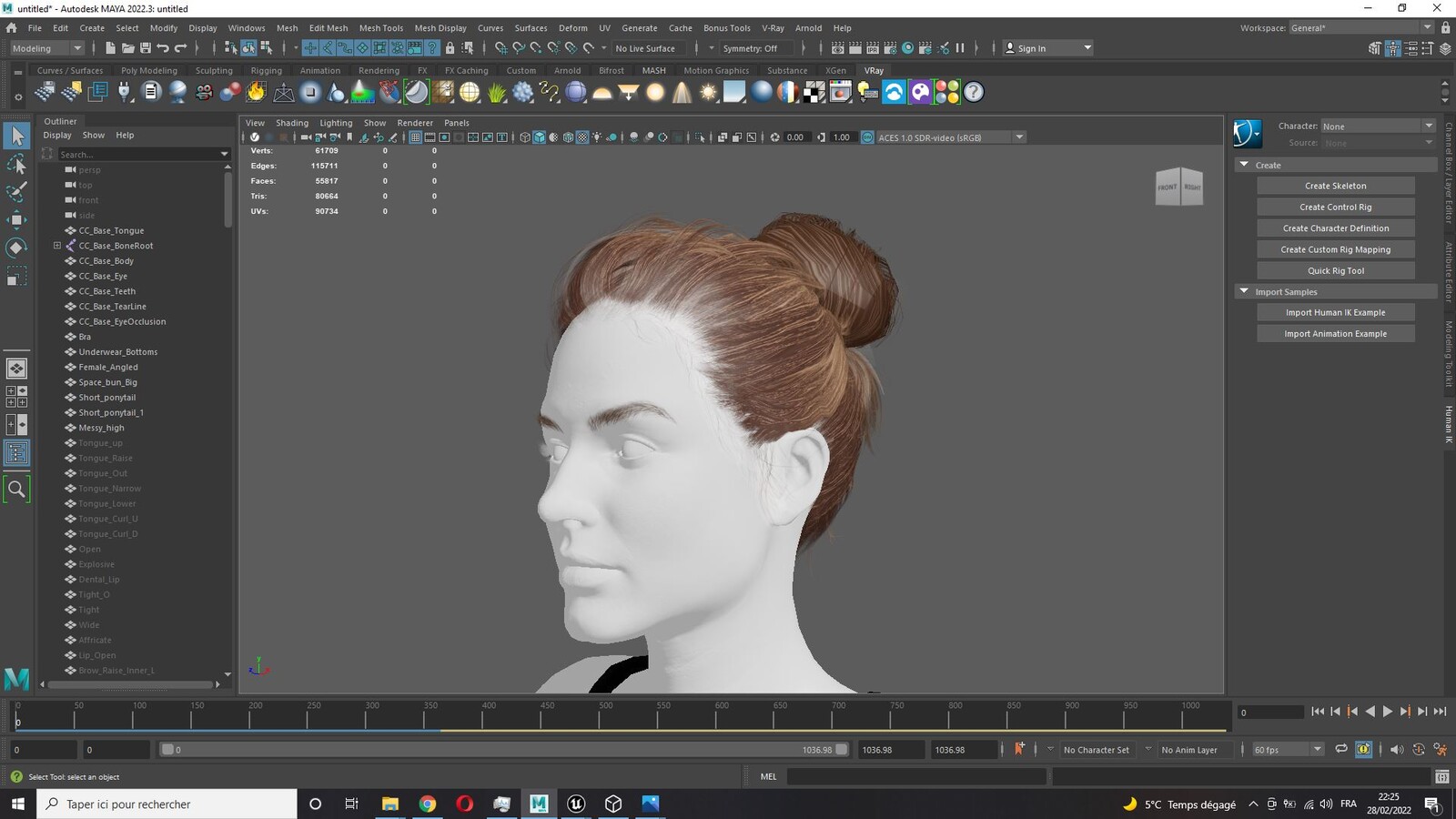Screen dimensions: 1456x819
Task: Toggle sound speaker icon in bottom bar
Action: click(x=1396, y=750)
